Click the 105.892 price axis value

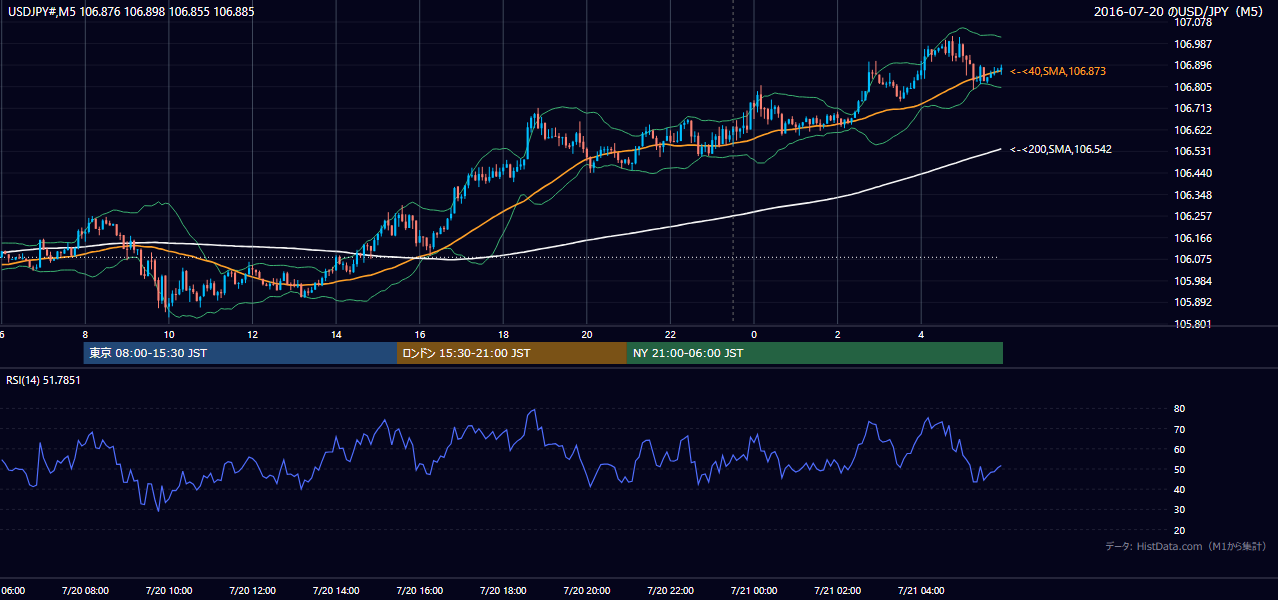[x=1194, y=302]
